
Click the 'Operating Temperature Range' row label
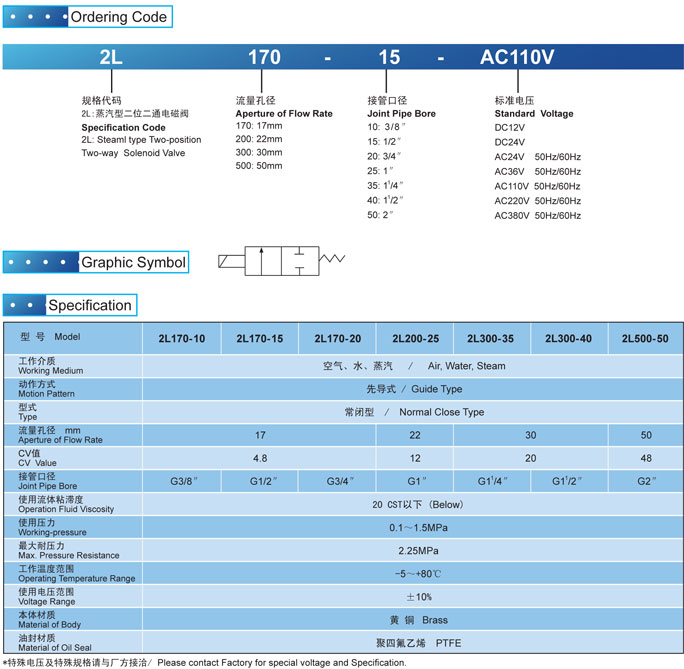77,579
